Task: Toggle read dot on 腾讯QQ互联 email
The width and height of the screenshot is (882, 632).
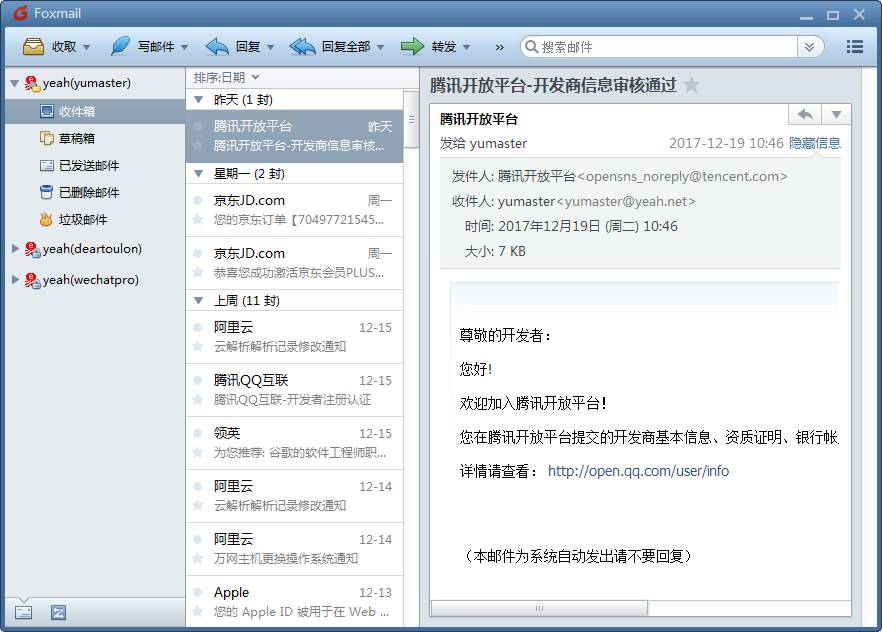Action: pyautogui.click(x=197, y=381)
